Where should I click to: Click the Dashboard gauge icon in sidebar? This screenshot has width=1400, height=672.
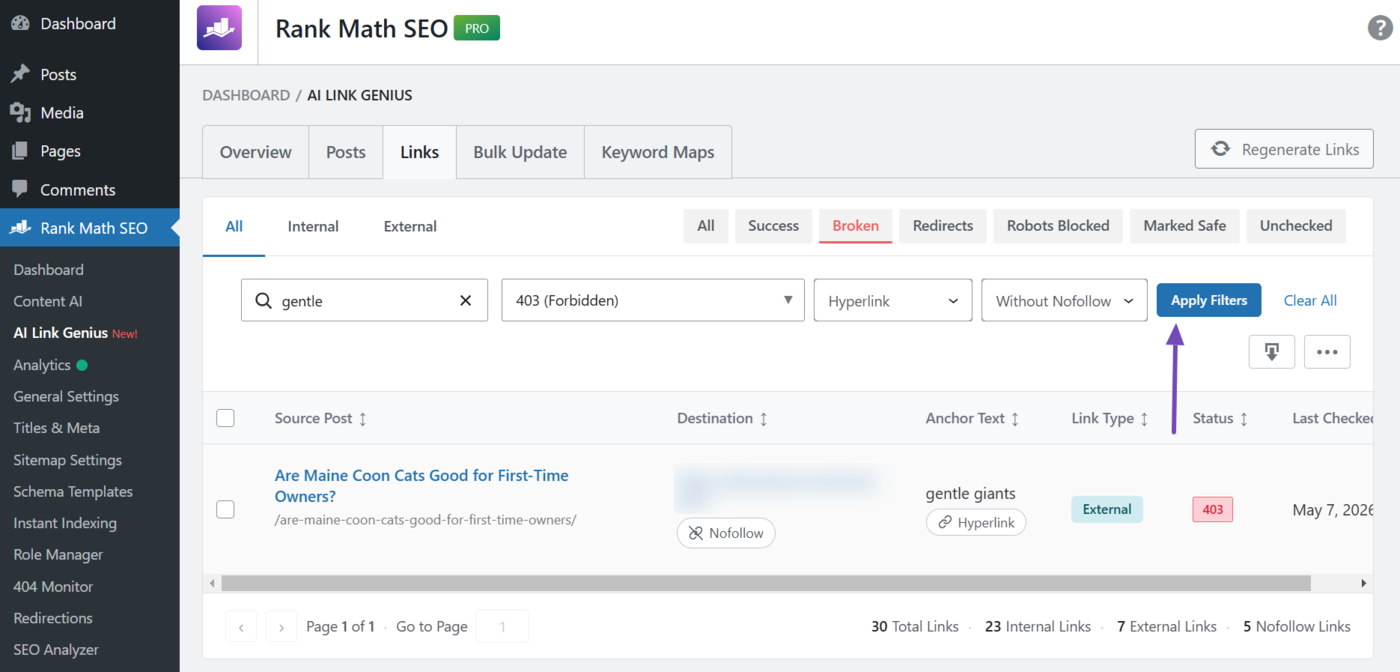tap(20, 23)
